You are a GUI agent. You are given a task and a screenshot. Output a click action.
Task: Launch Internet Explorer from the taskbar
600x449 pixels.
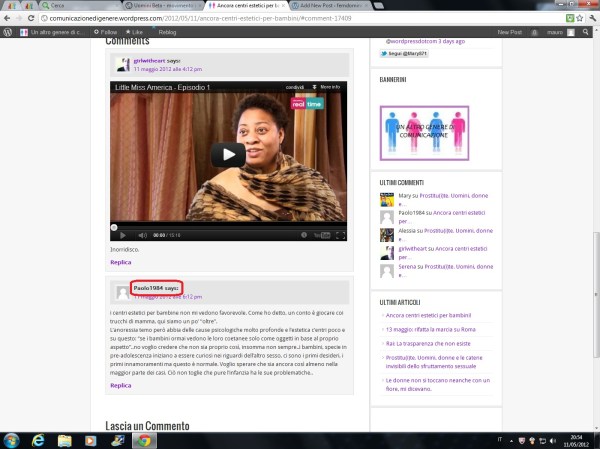click(x=39, y=440)
